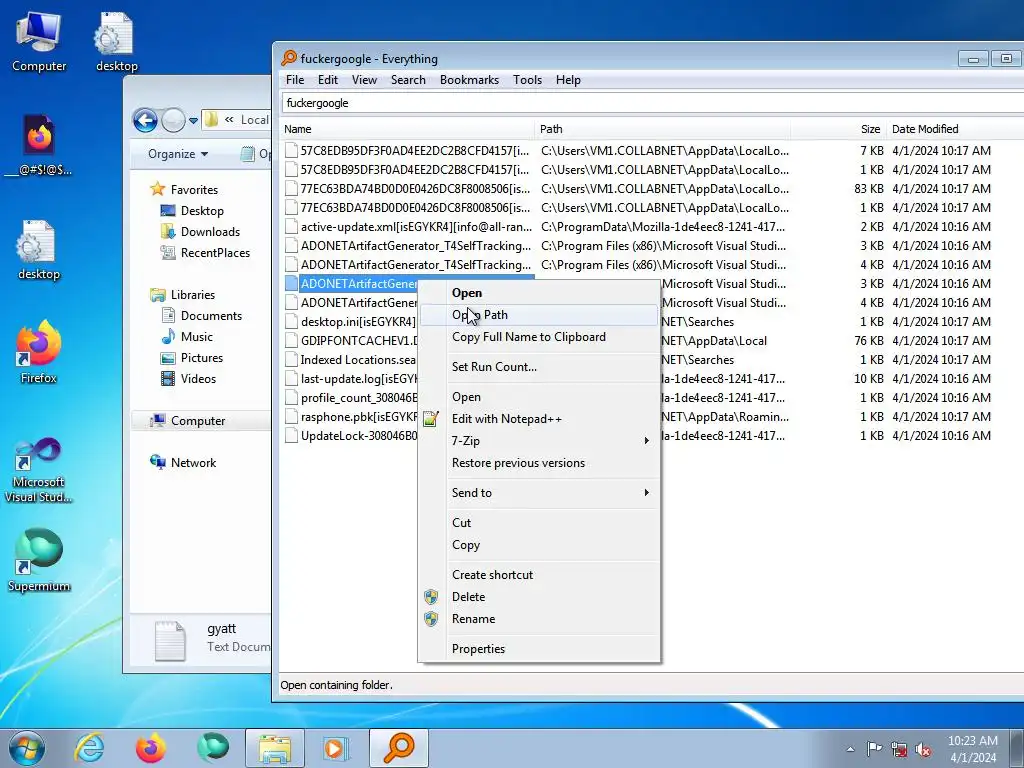Open the Bookmarks menu in Everything

click(x=470, y=80)
